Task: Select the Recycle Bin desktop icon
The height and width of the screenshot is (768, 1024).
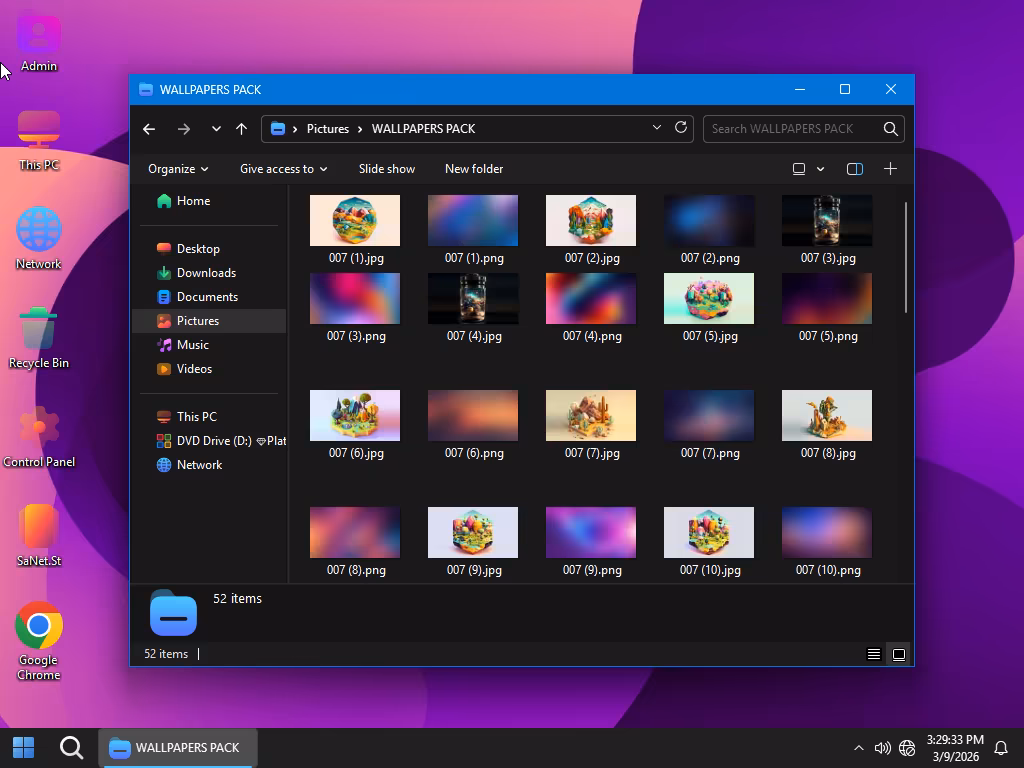Action: (38, 330)
